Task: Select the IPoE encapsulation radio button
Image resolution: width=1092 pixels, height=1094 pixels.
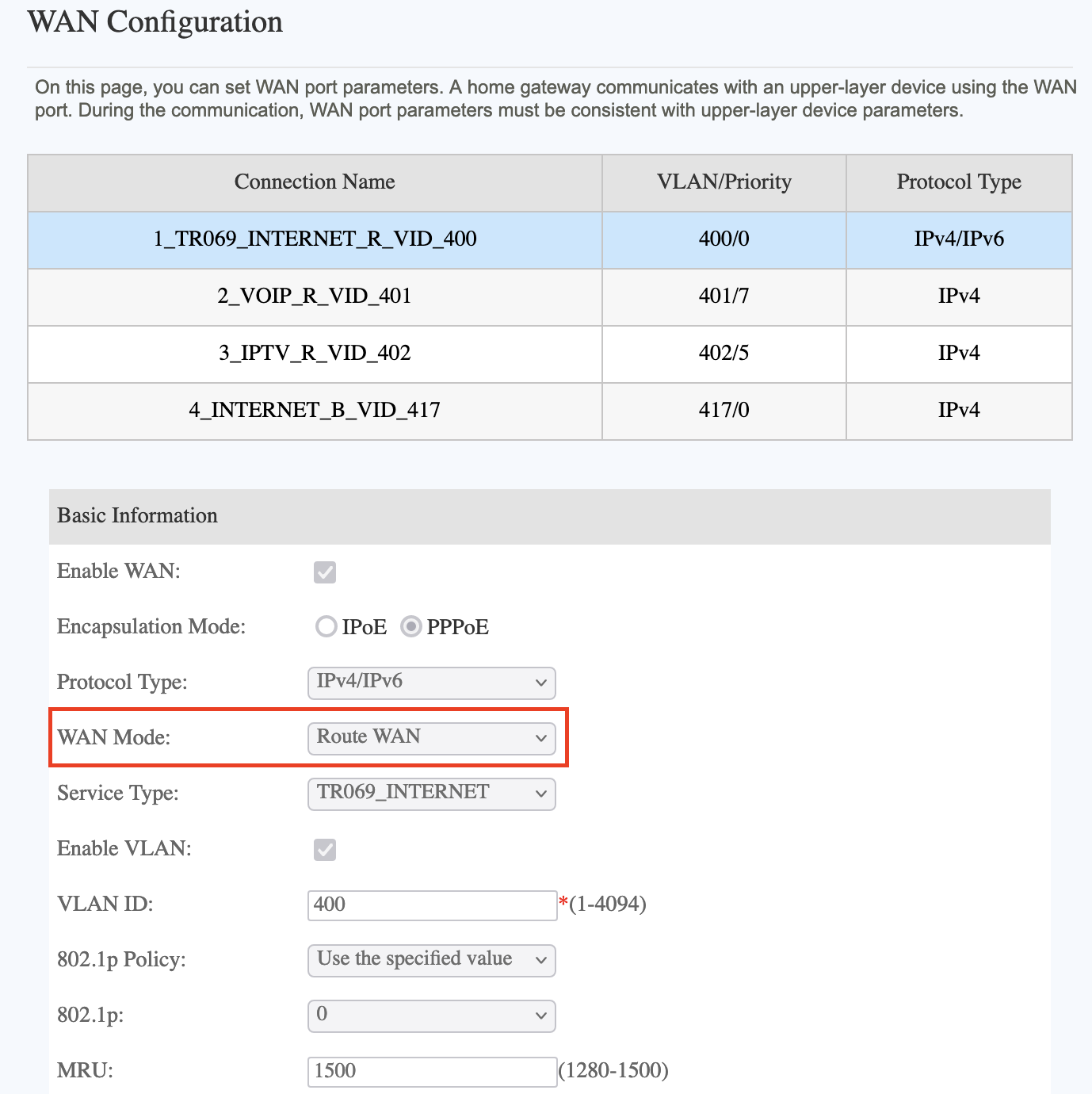Action: (x=326, y=627)
